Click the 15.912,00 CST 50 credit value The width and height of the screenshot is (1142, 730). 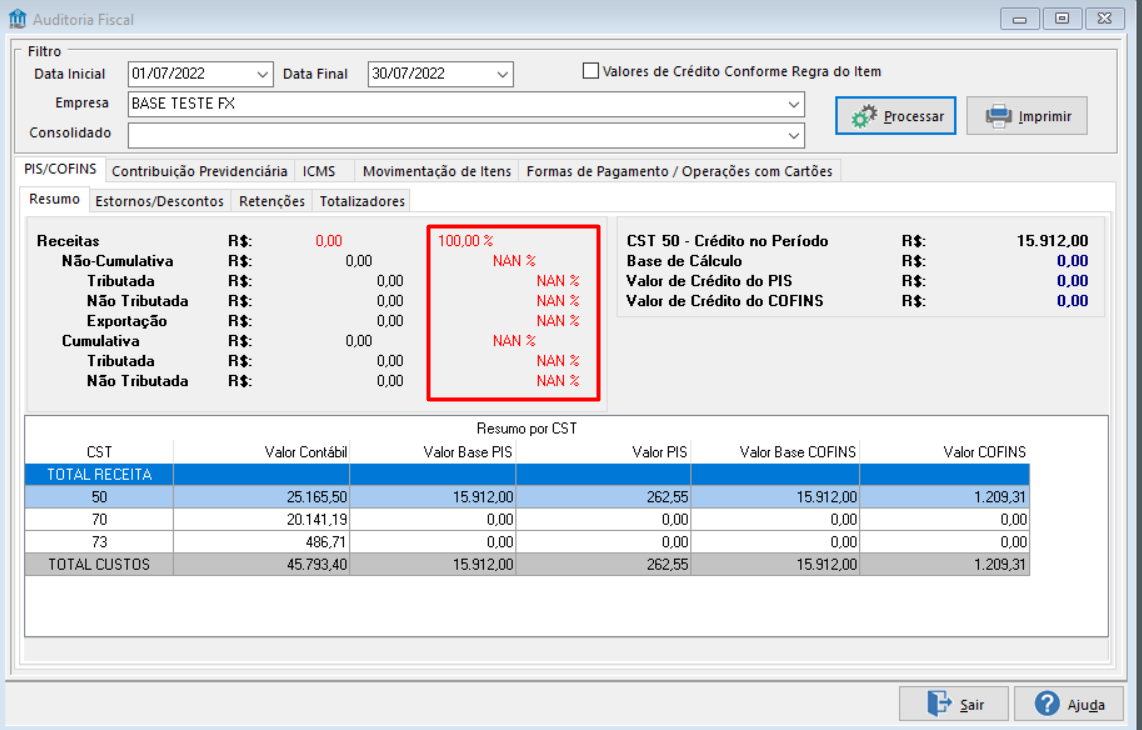pyautogui.click(x=1052, y=240)
